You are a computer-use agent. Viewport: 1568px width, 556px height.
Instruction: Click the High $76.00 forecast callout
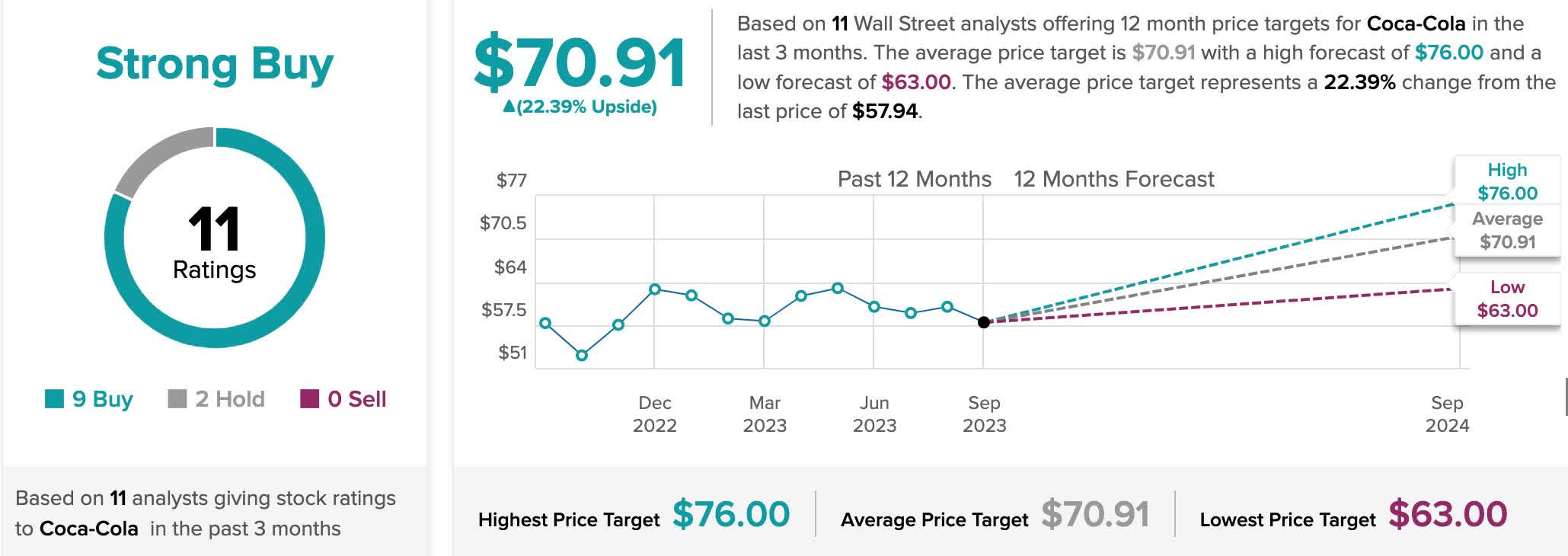(1507, 181)
